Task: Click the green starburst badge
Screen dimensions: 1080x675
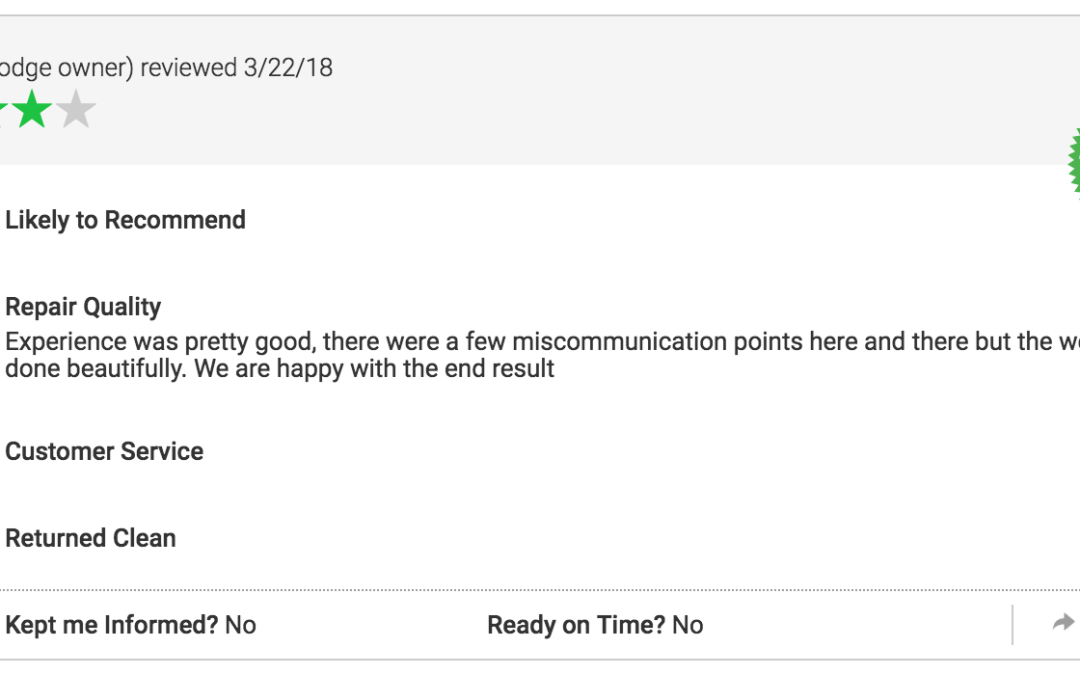Action: point(1074,162)
